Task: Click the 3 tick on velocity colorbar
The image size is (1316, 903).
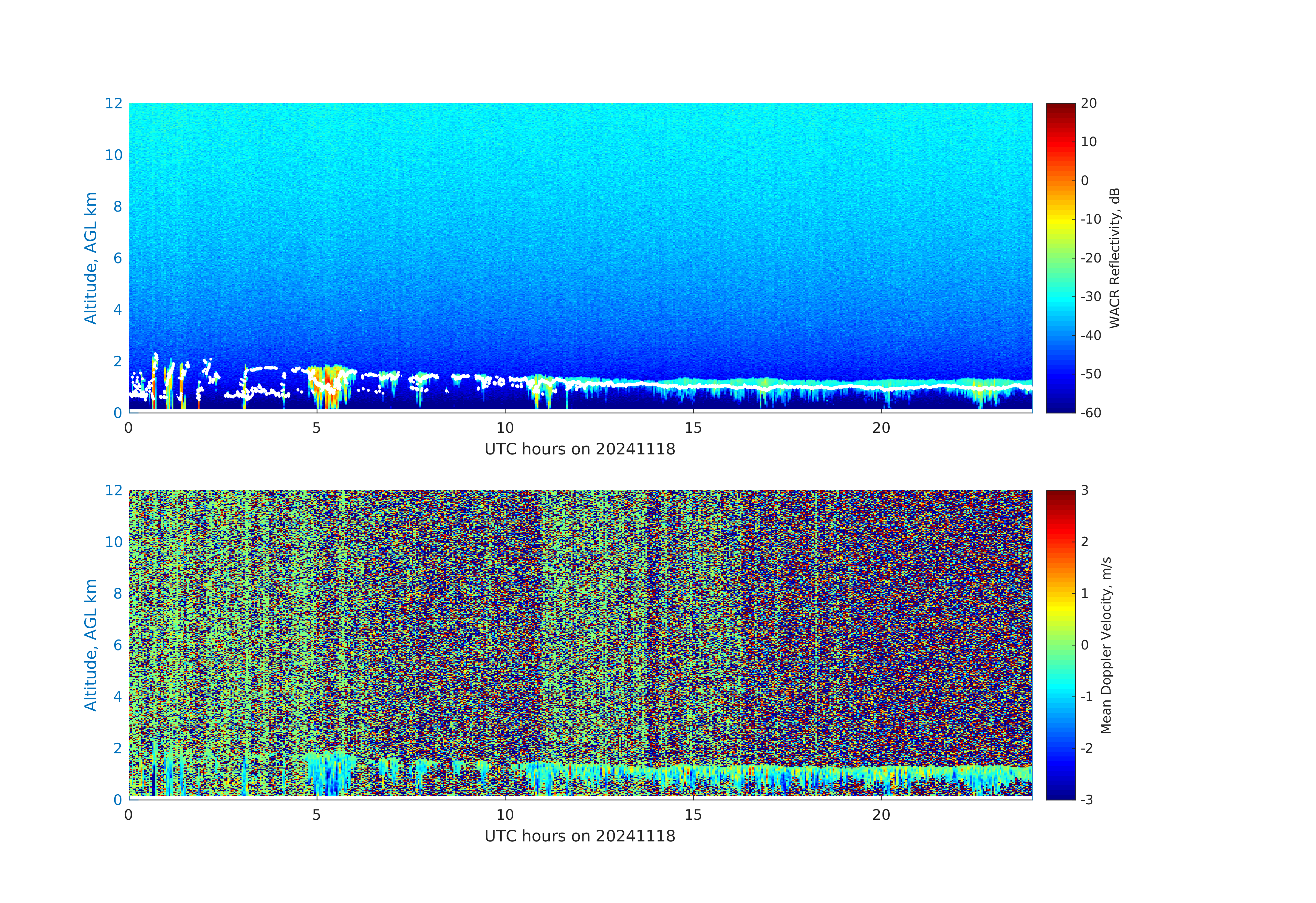Action: (x=1084, y=490)
